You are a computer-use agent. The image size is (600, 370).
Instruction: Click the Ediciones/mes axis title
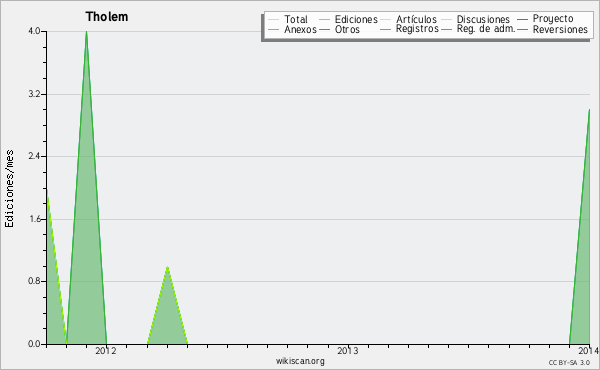click(9, 189)
